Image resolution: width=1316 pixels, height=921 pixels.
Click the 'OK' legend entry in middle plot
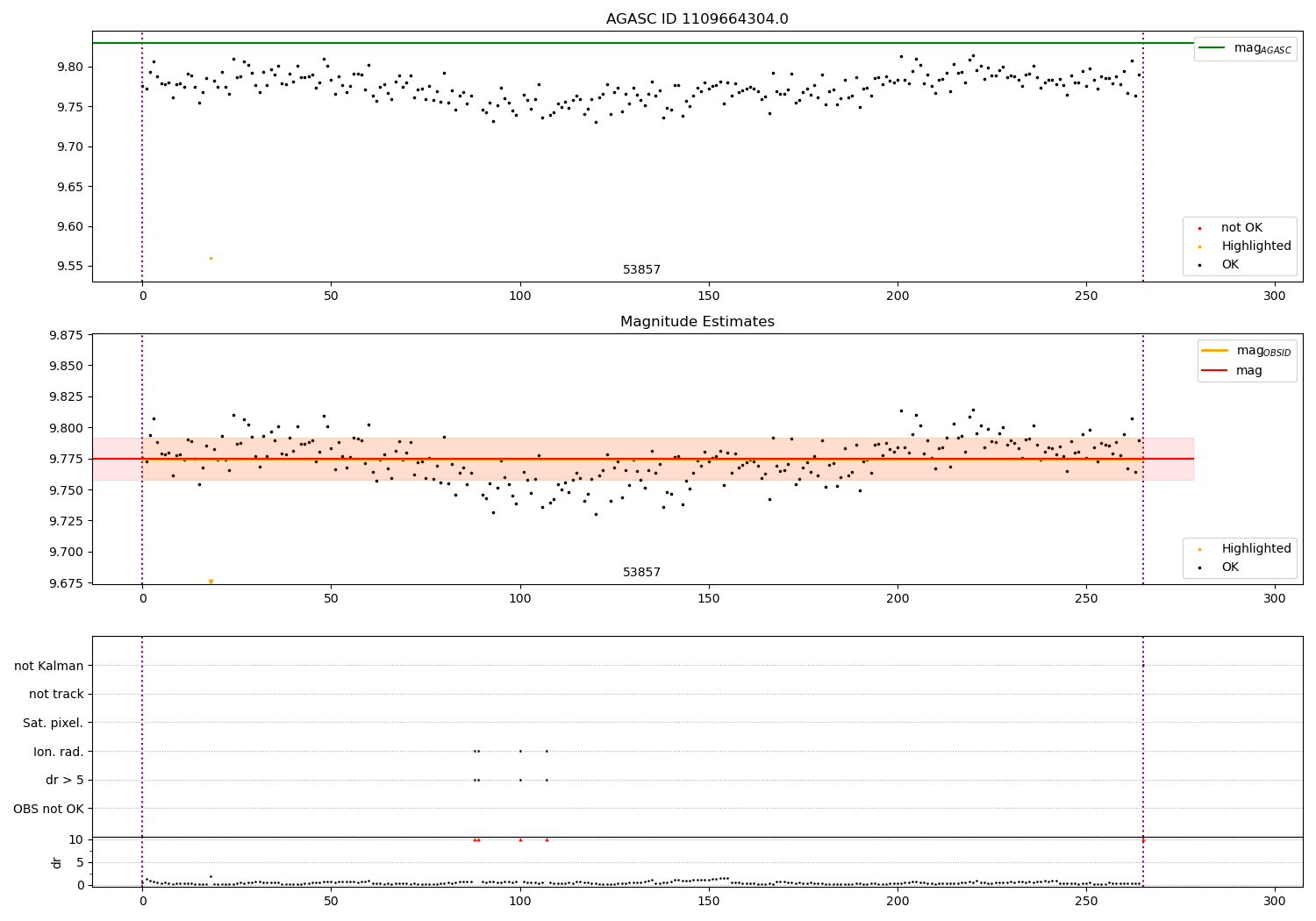tap(1219, 568)
